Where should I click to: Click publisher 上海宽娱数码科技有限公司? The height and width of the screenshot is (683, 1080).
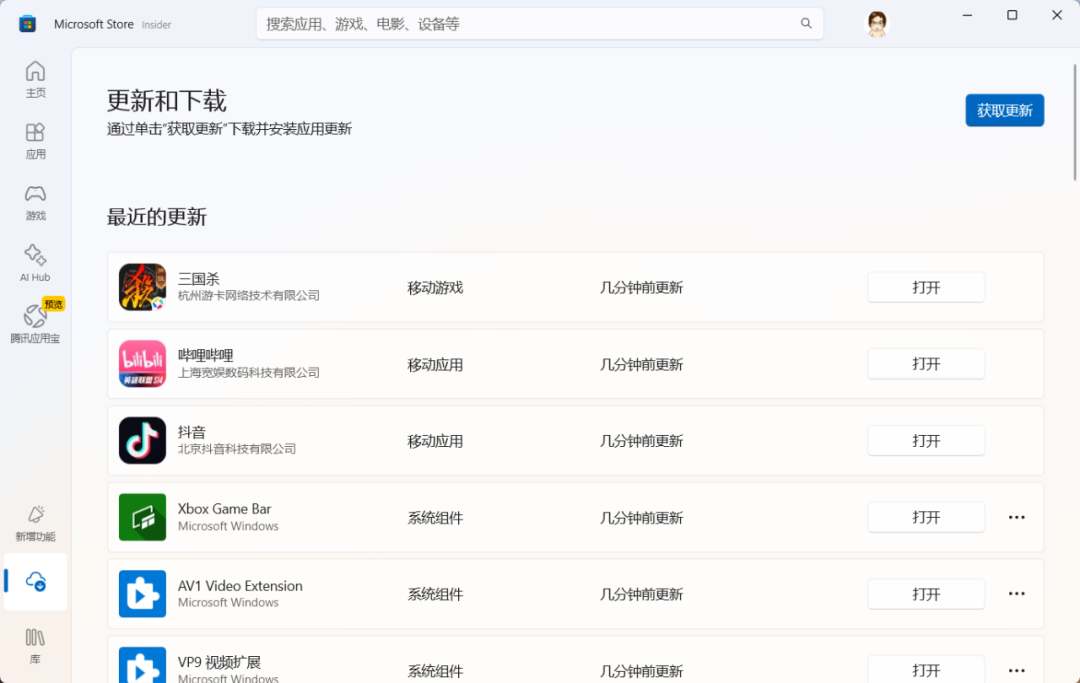[x=249, y=372]
